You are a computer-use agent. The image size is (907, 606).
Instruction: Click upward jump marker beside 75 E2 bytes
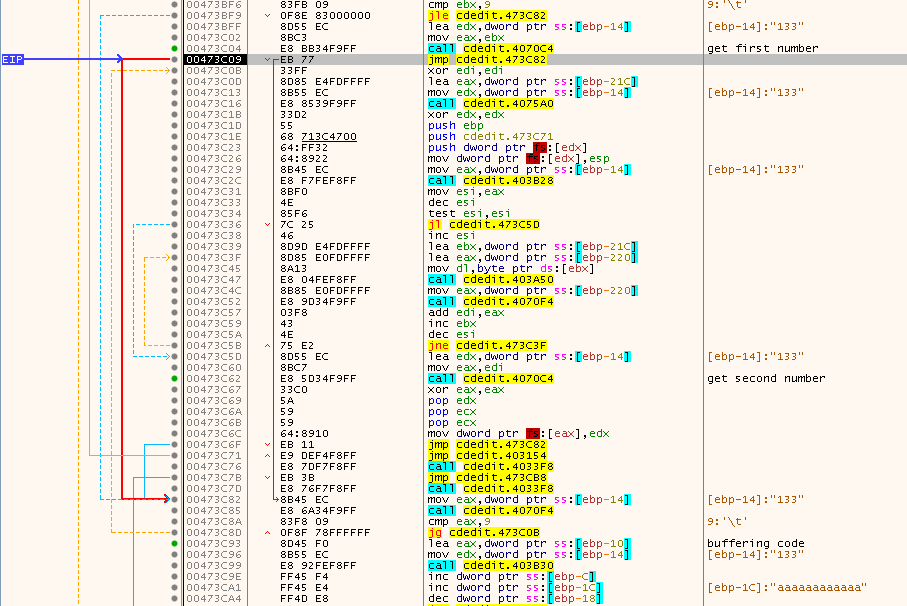click(267, 345)
